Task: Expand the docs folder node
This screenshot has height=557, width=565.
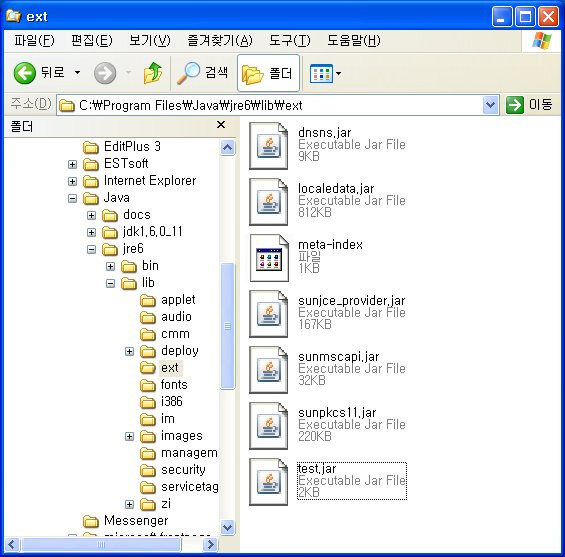Action: tap(92, 215)
